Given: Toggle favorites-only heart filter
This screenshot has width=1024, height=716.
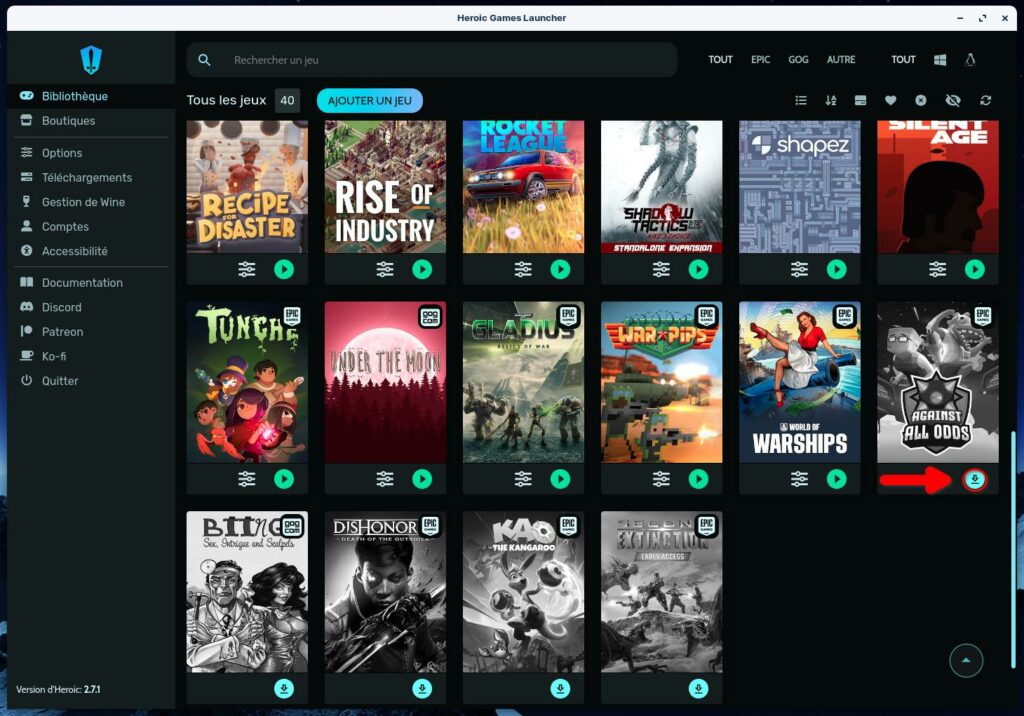Looking at the screenshot, I should point(890,101).
